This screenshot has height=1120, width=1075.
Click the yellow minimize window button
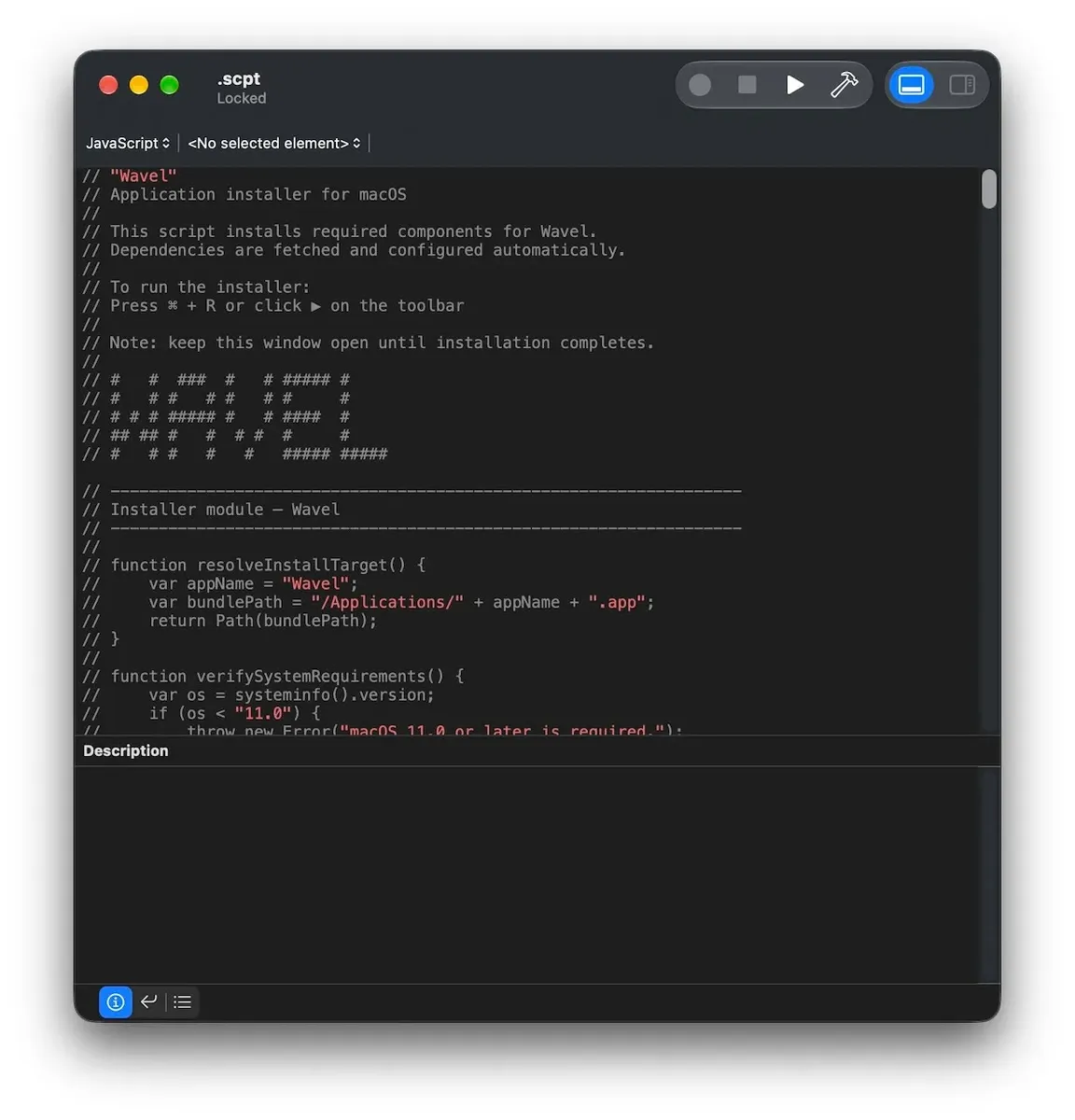click(x=139, y=85)
